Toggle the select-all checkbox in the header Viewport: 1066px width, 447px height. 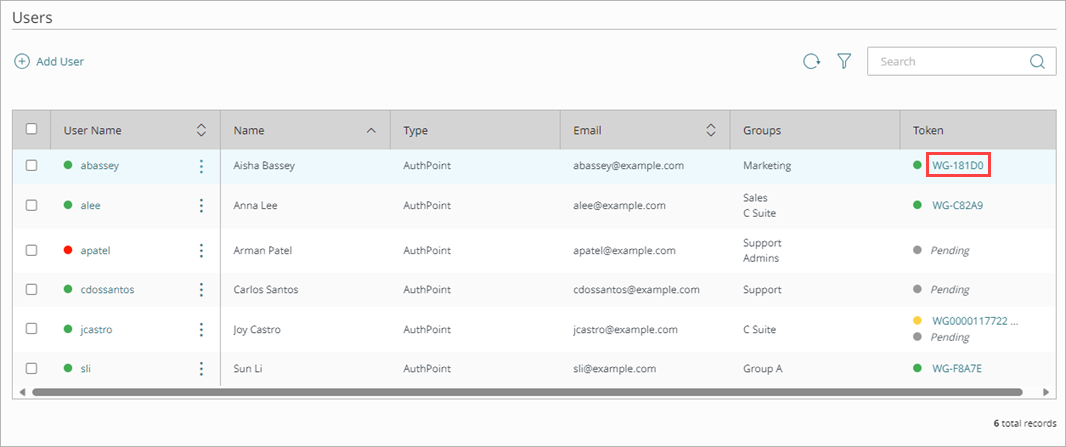(31, 129)
